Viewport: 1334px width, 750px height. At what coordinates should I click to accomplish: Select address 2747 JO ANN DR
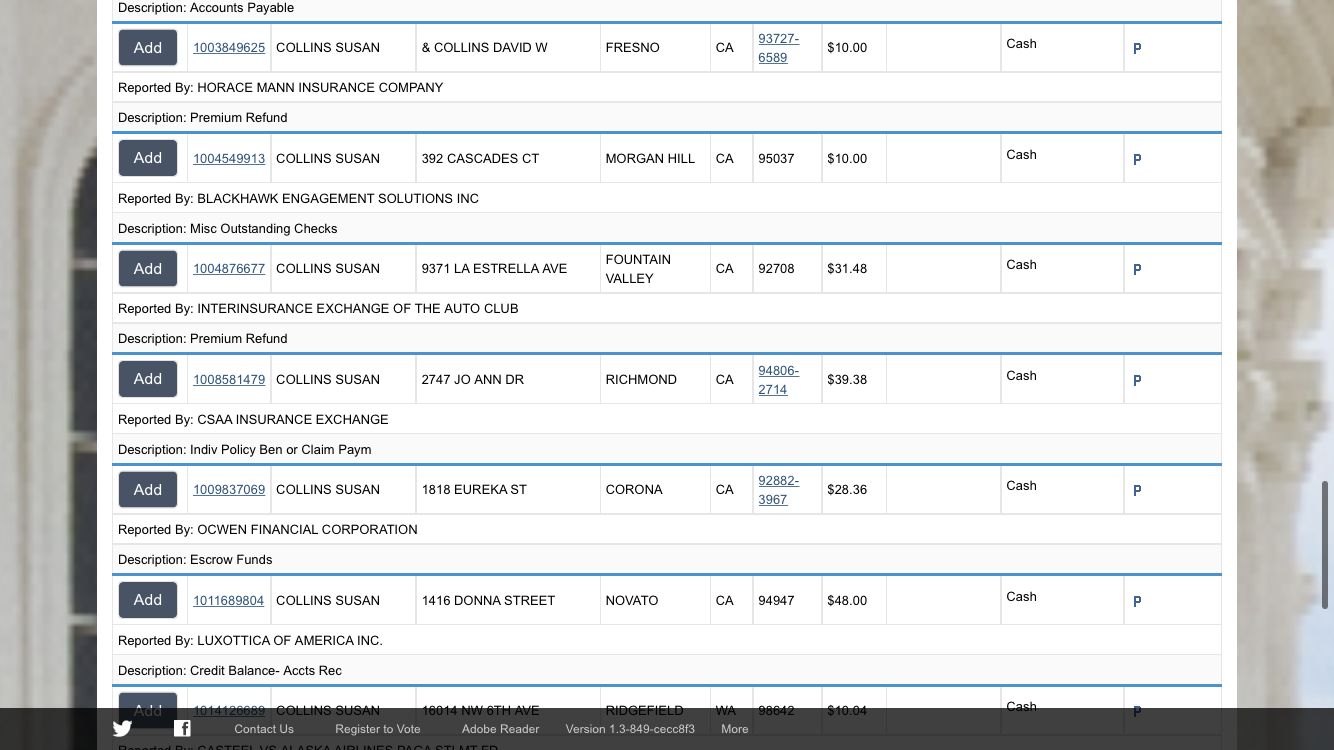[472, 380]
